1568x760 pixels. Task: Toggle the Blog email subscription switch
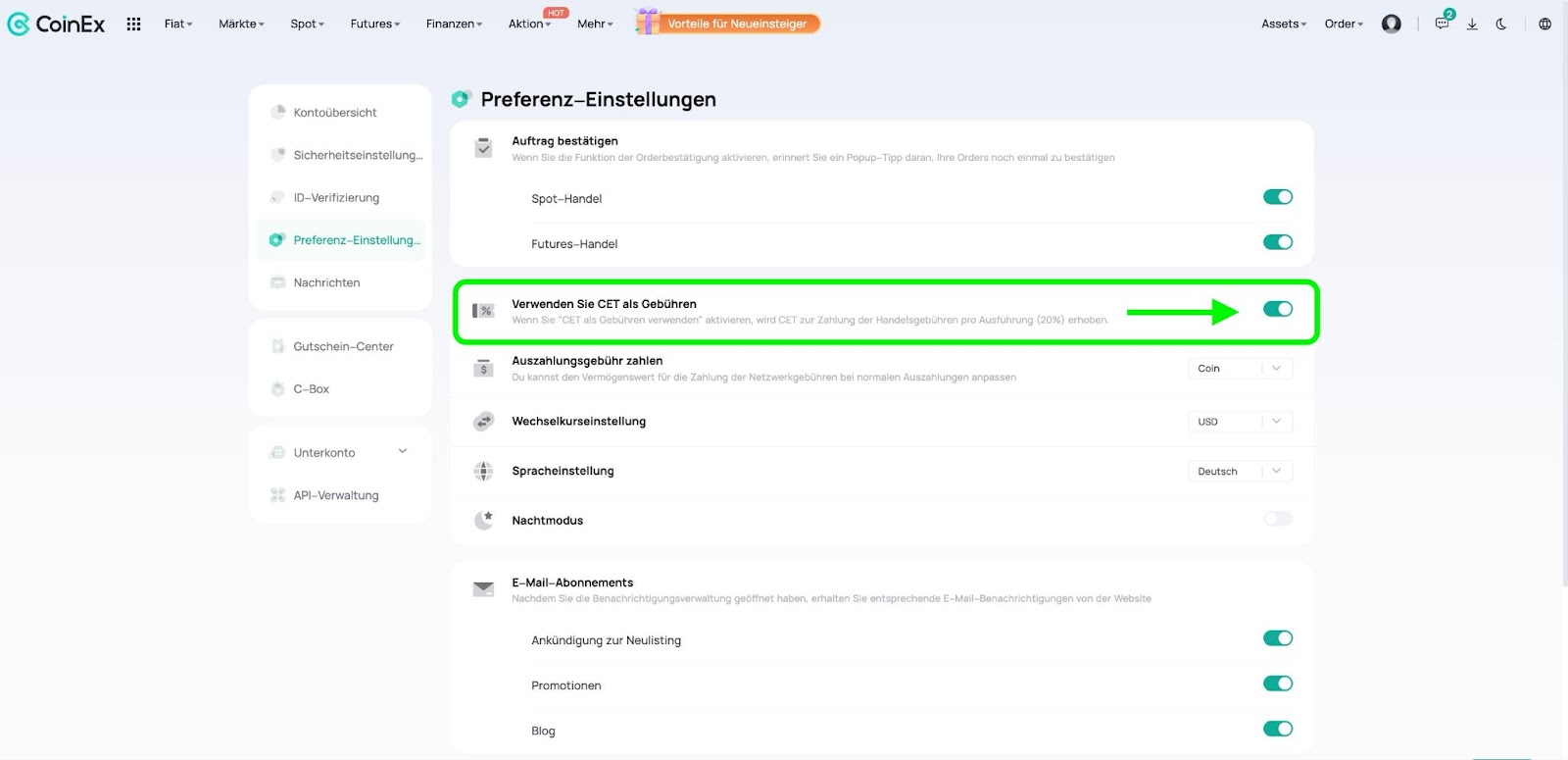(x=1278, y=729)
